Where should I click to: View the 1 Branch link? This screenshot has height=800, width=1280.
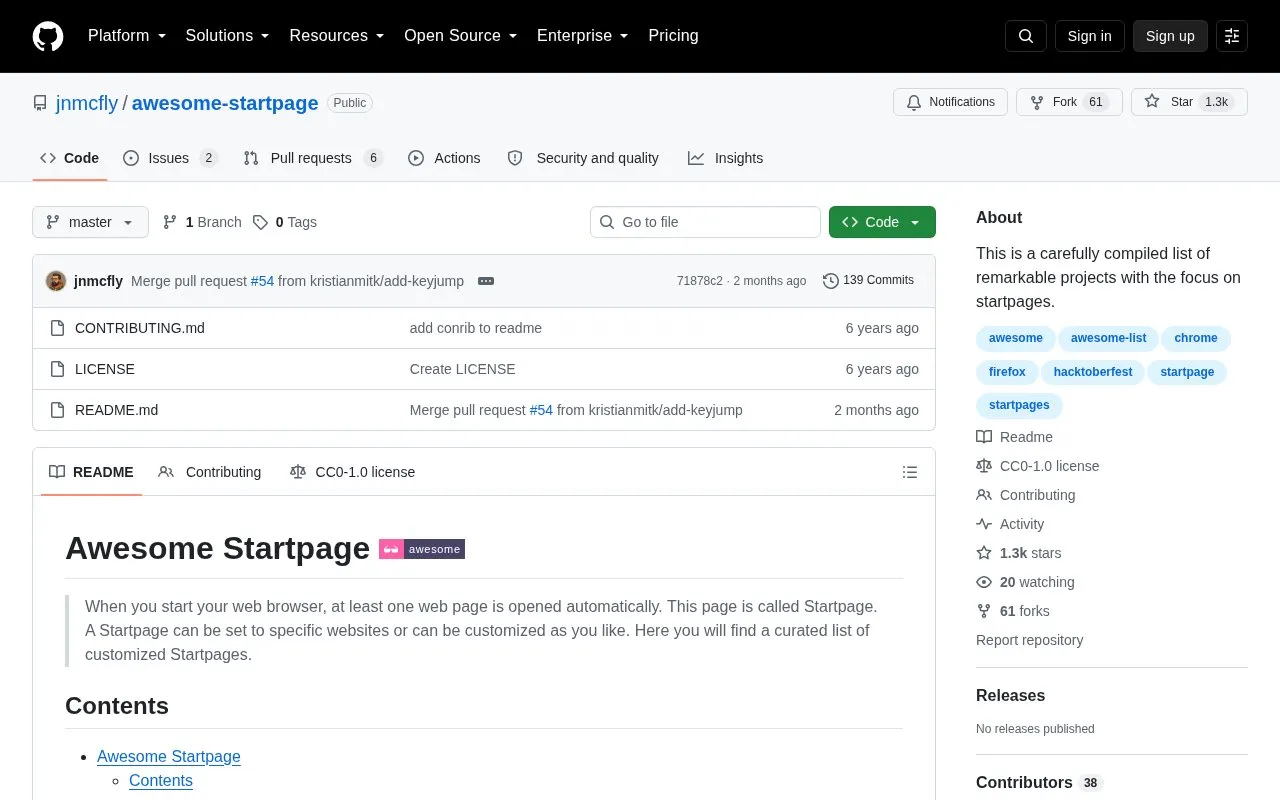coord(201,222)
